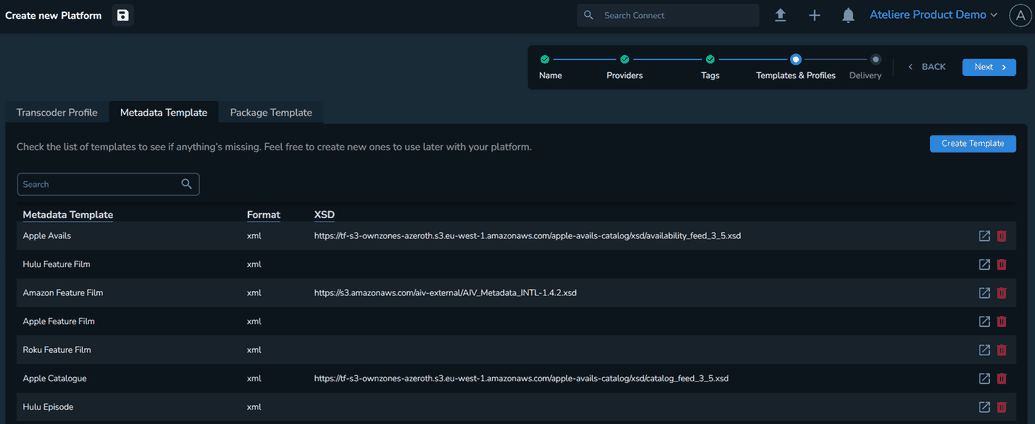Delete the Hulu Episode template
The height and width of the screenshot is (424, 1035).
click(x=1001, y=407)
